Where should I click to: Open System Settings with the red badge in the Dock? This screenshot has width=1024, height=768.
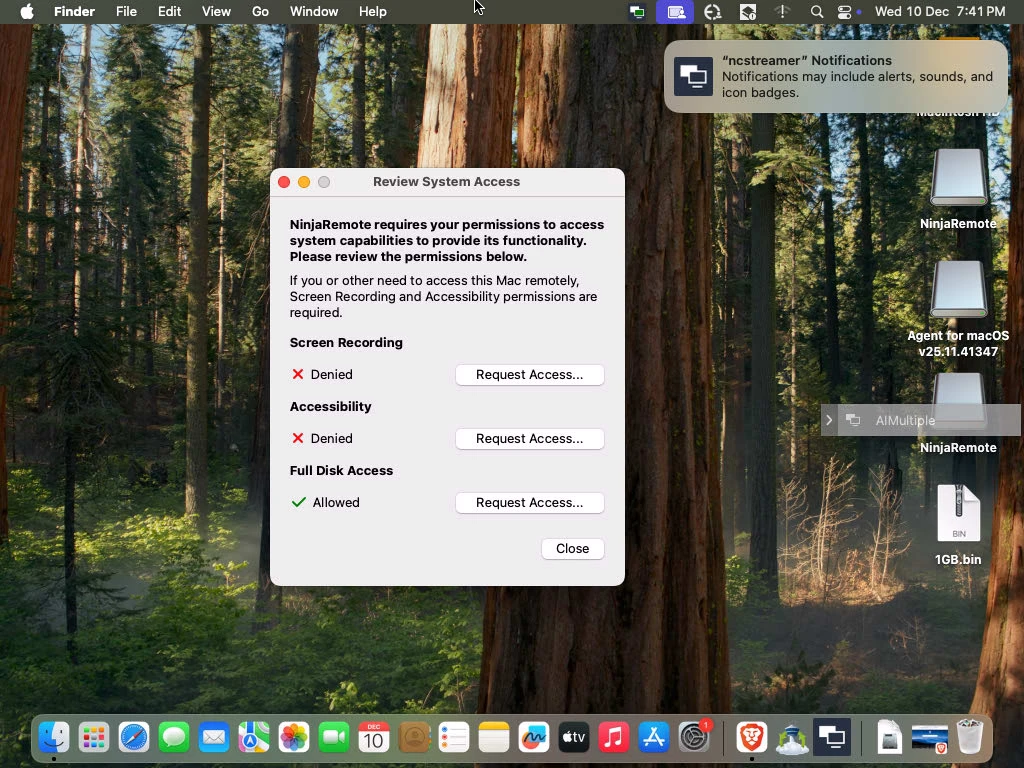tap(694, 737)
